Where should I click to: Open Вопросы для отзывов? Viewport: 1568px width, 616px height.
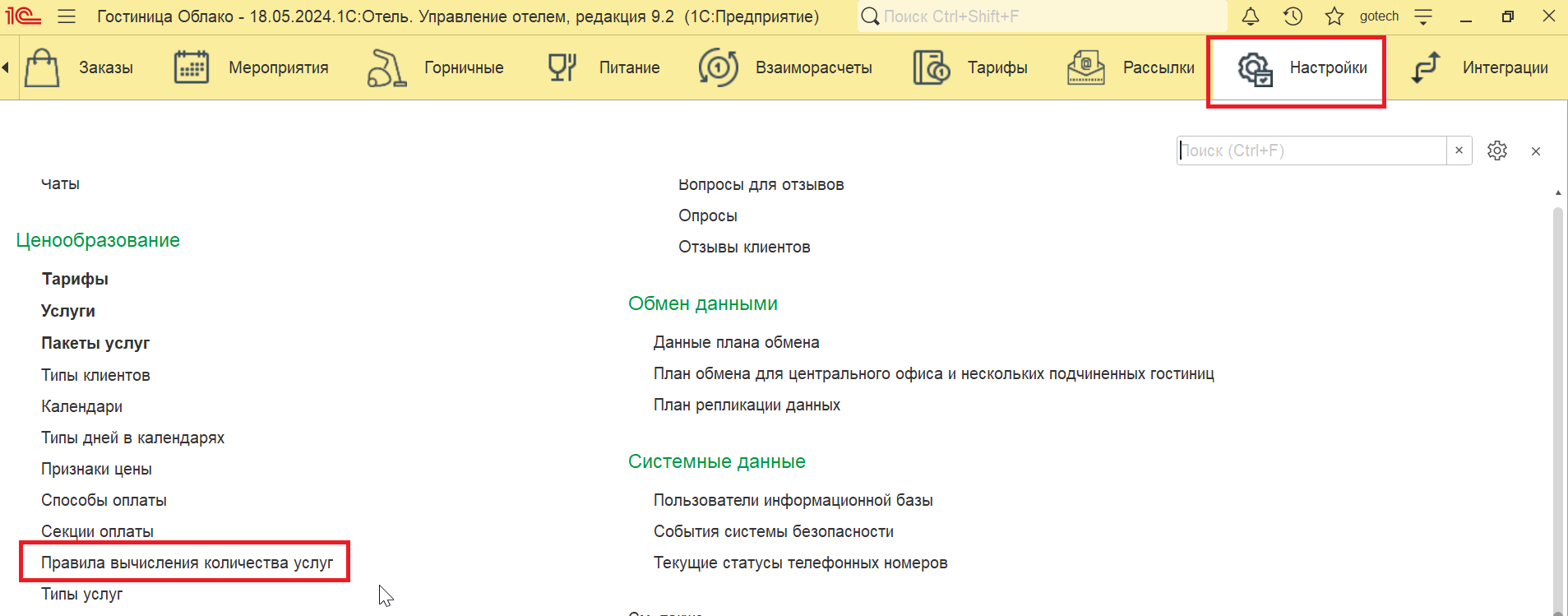(761, 184)
